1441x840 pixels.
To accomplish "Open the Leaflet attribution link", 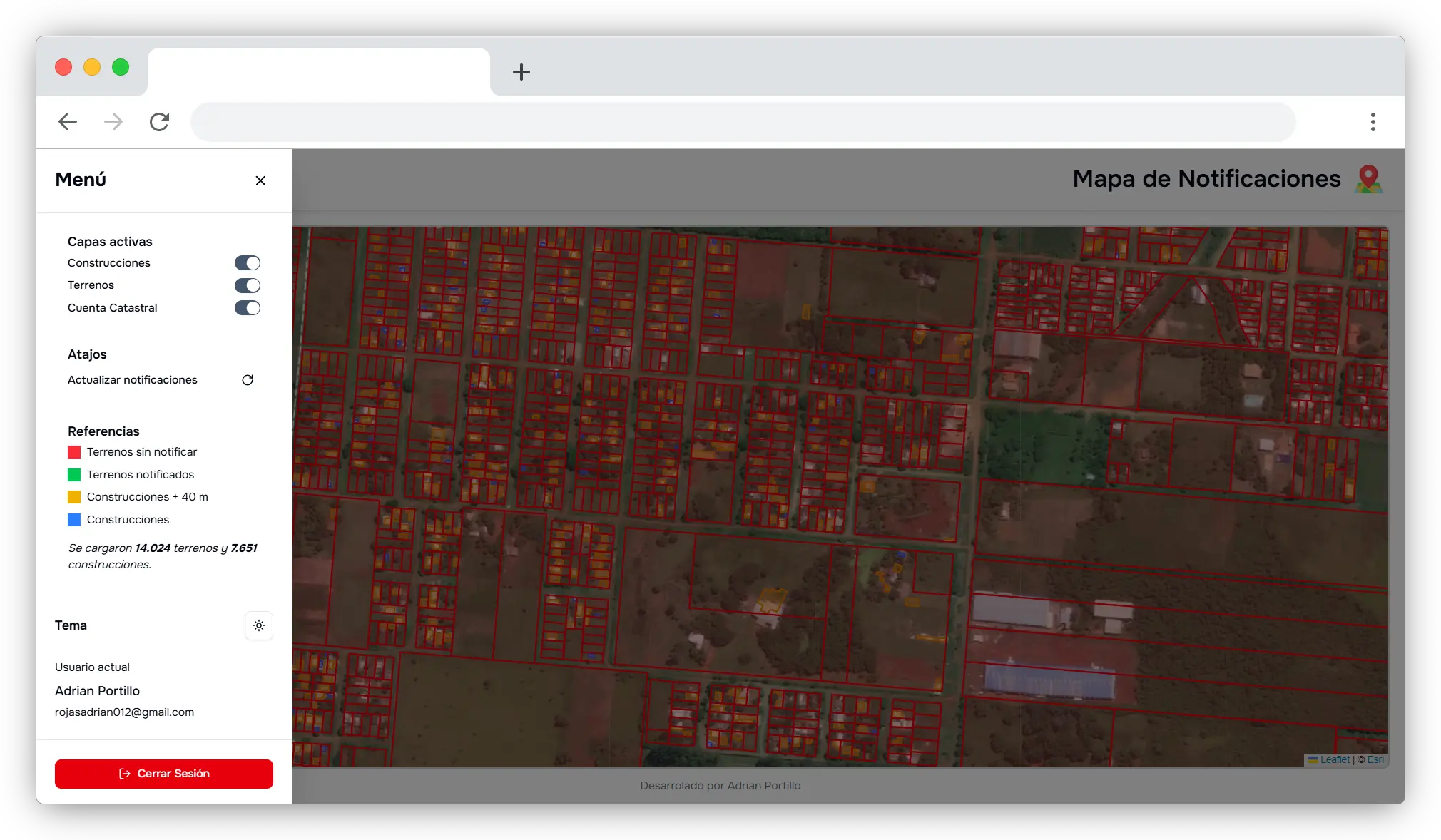I will pyautogui.click(x=1334, y=760).
